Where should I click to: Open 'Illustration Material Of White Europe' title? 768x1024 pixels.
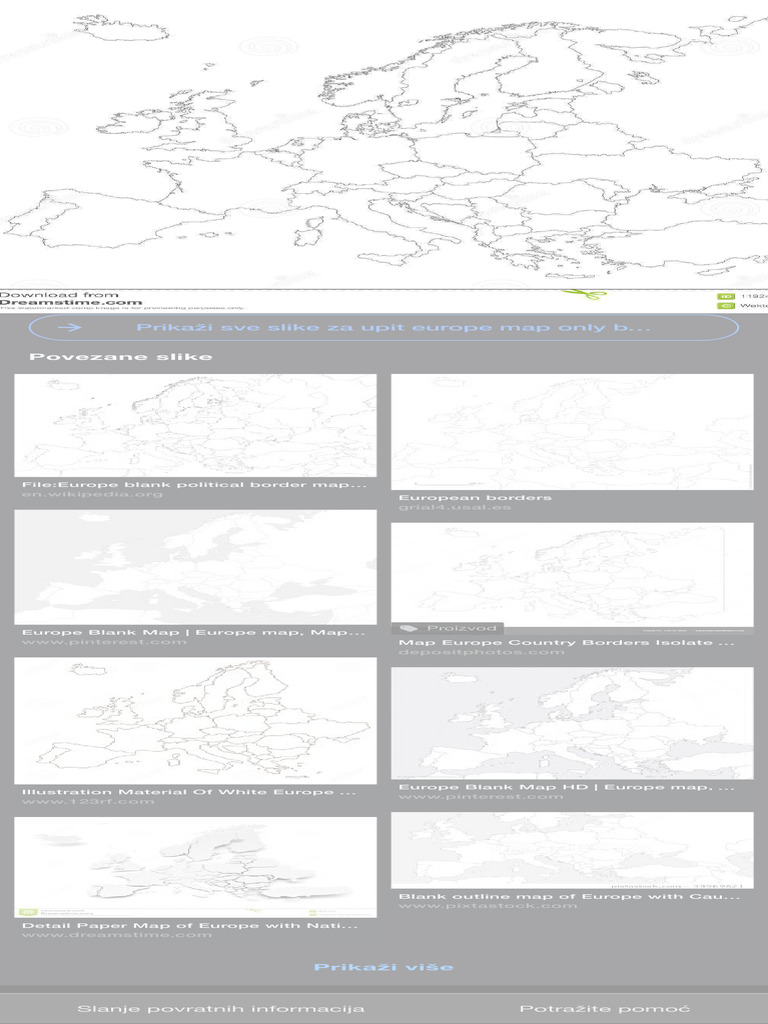click(x=189, y=792)
